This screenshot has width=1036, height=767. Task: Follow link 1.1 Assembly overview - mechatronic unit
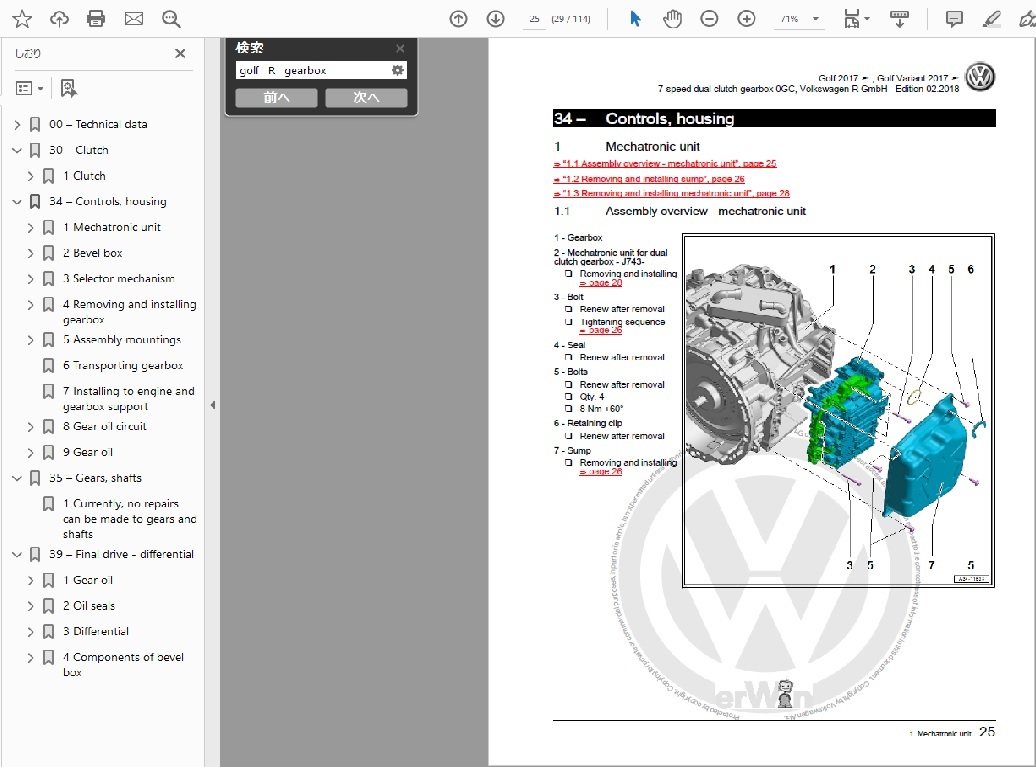point(665,163)
